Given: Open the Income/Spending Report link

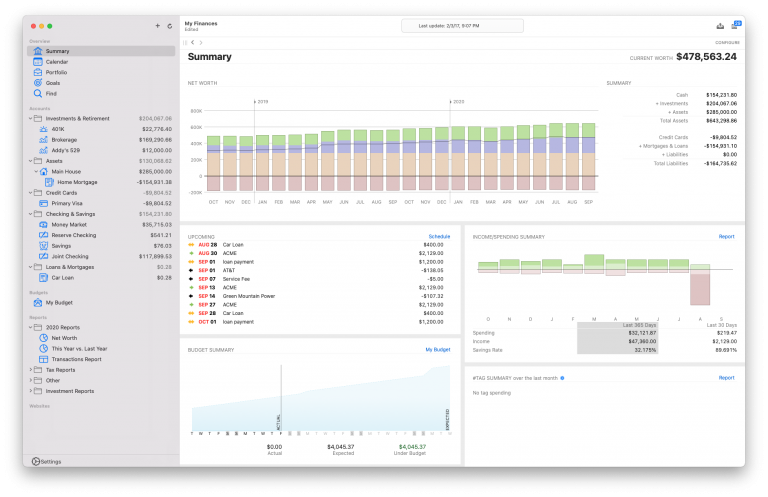Looking at the screenshot, I should (726, 237).
